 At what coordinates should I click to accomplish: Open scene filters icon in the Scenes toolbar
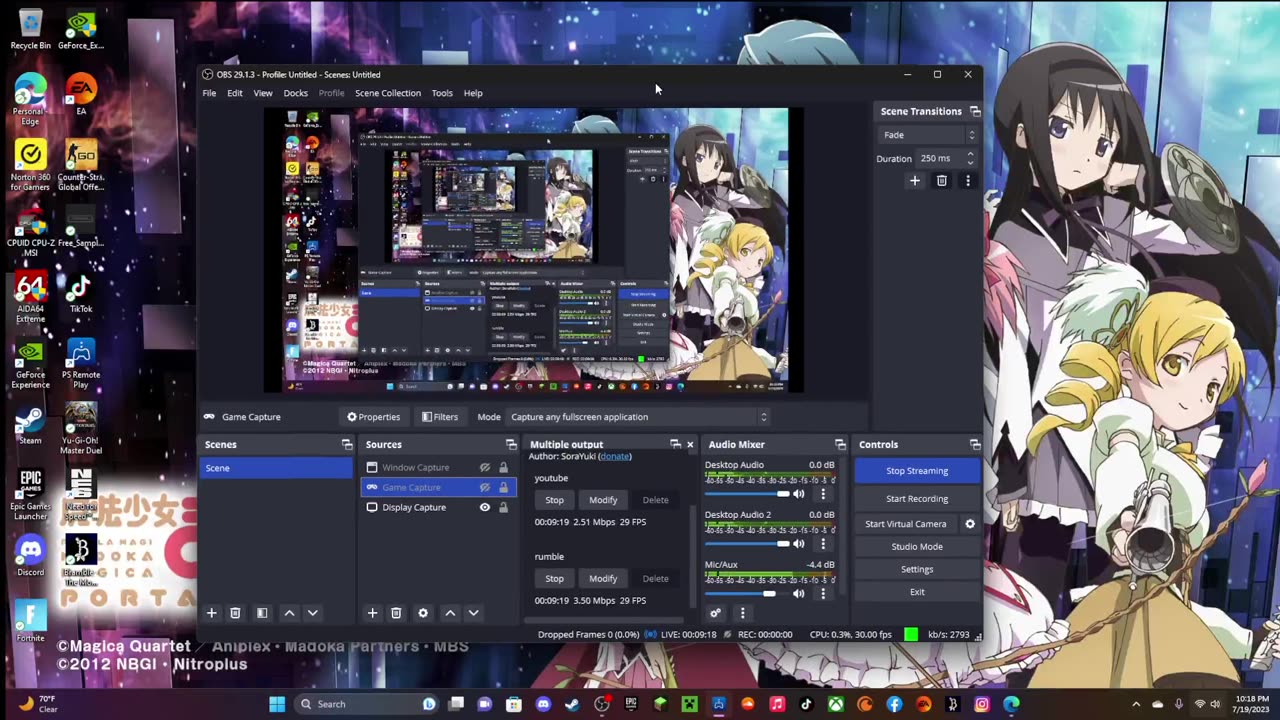pos(262,613)
